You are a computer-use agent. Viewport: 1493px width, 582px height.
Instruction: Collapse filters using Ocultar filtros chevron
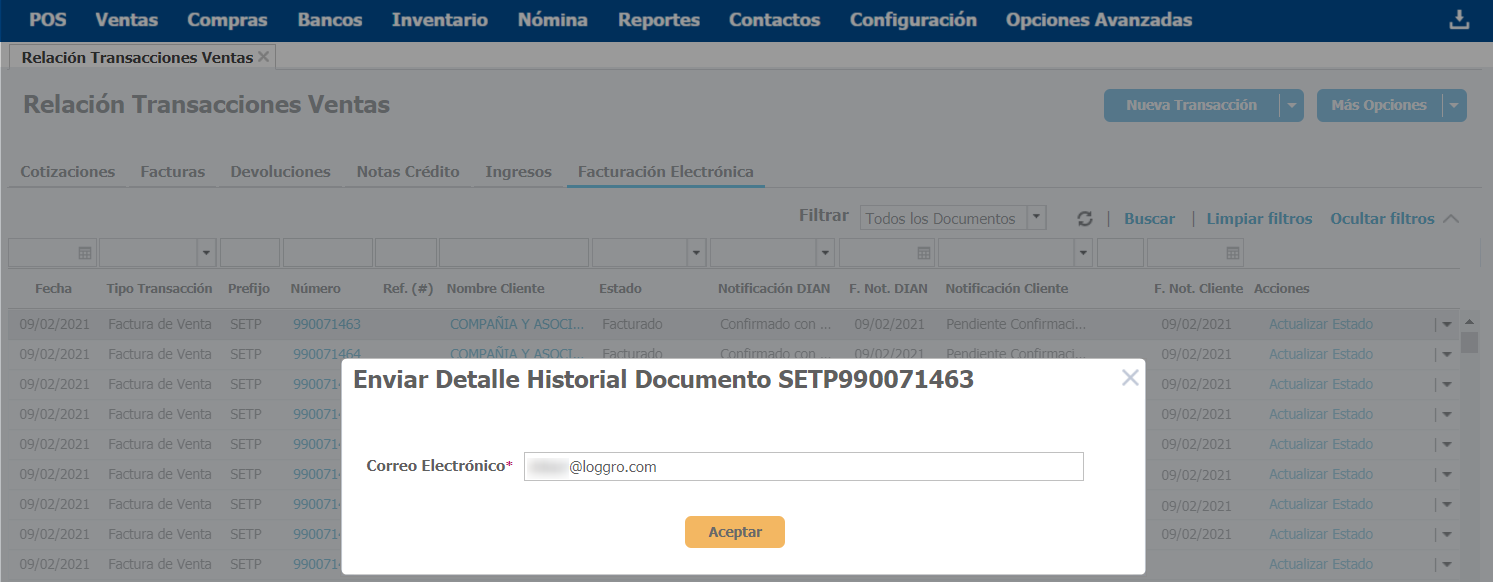click(1451, 218)
